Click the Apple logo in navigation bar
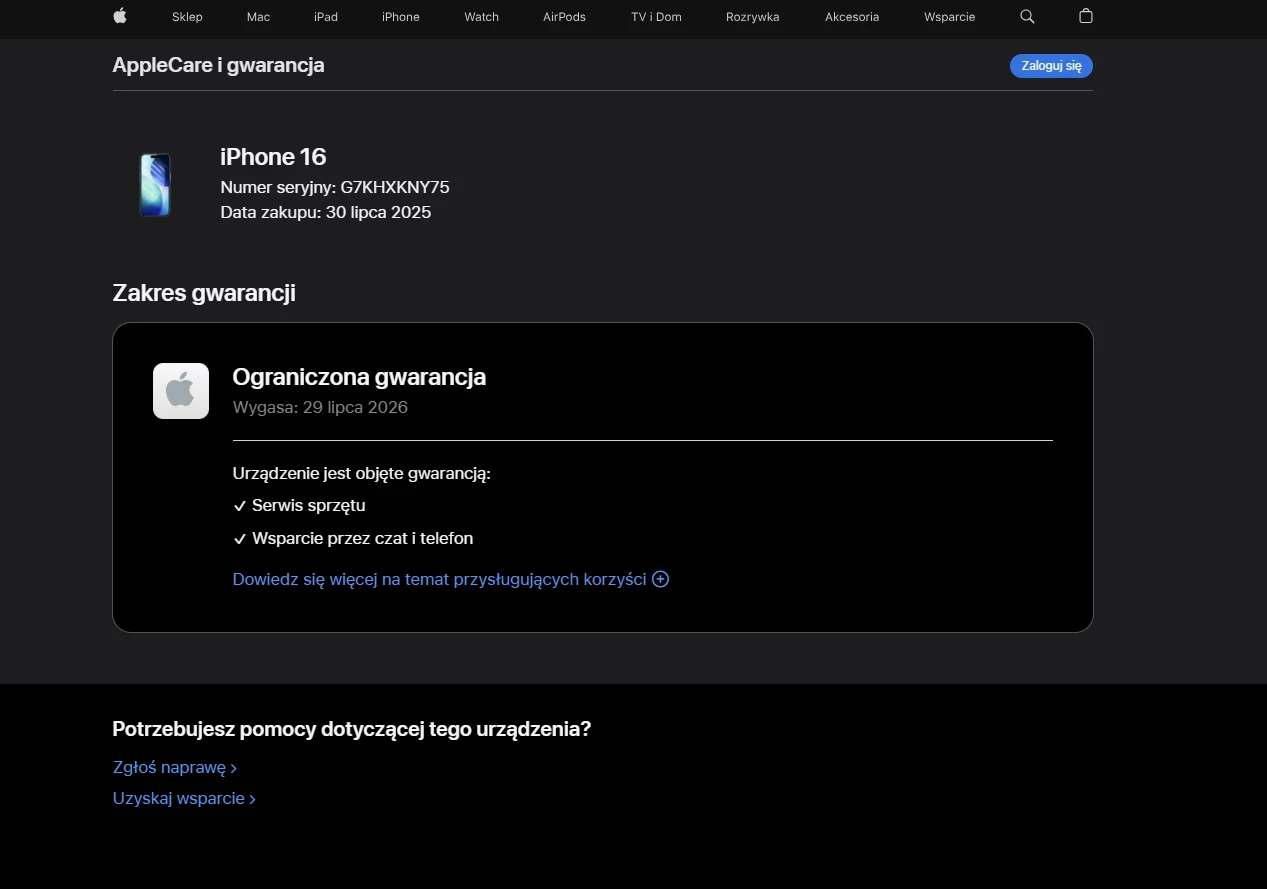The height and width of the screenshot is (889, 1267). [x=120, y=16]
